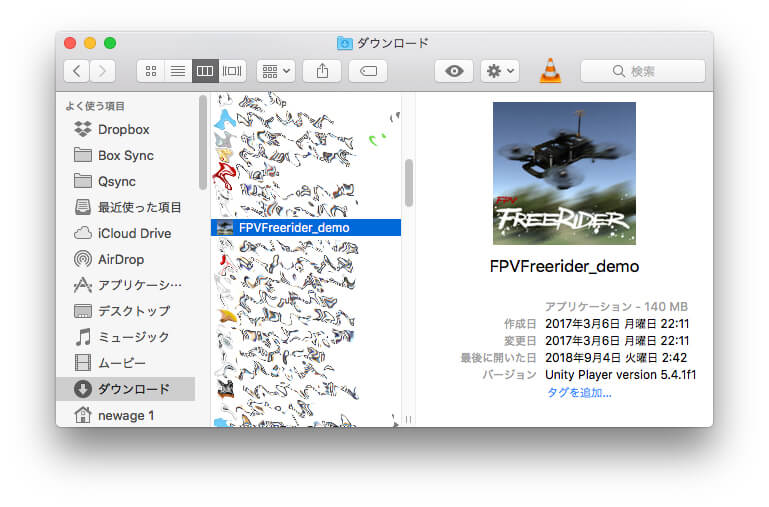Image resolution: width=769 pixels, height=507 pixels.
Task: Switch to Cover Flow view mode
Action: tap(232, 71)
